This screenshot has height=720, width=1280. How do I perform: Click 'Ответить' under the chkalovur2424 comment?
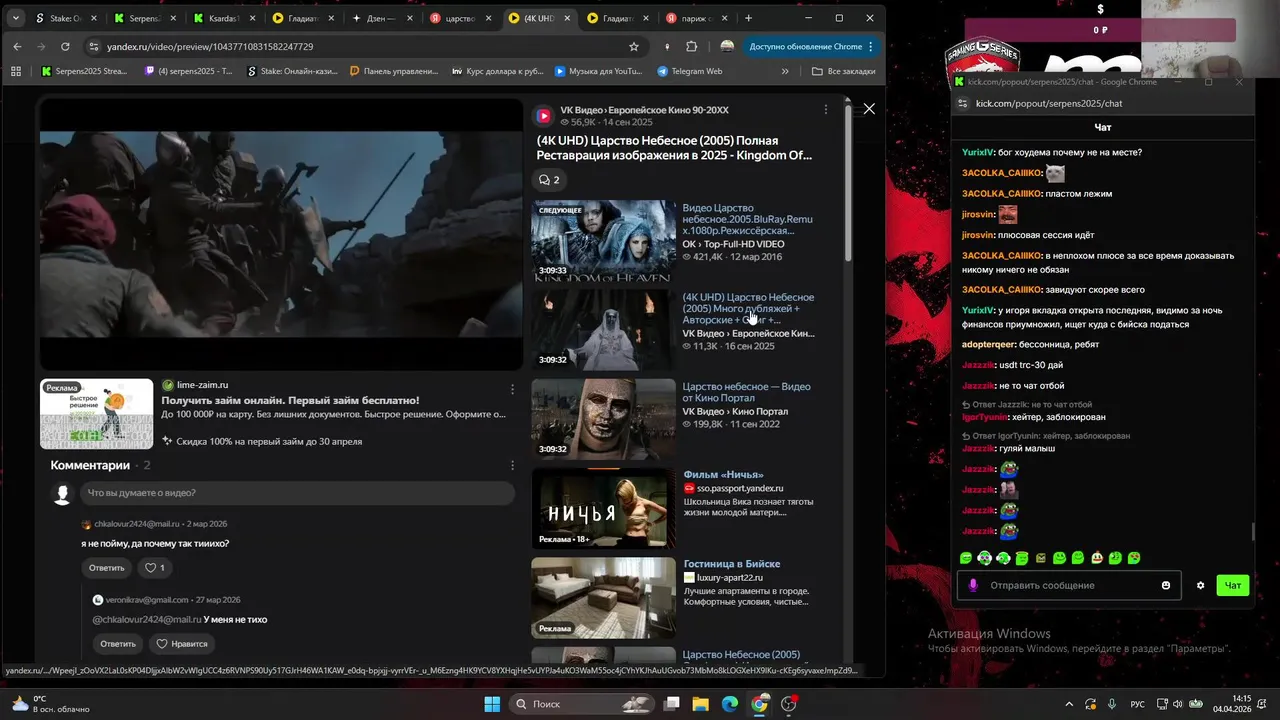tap(106, 568)
